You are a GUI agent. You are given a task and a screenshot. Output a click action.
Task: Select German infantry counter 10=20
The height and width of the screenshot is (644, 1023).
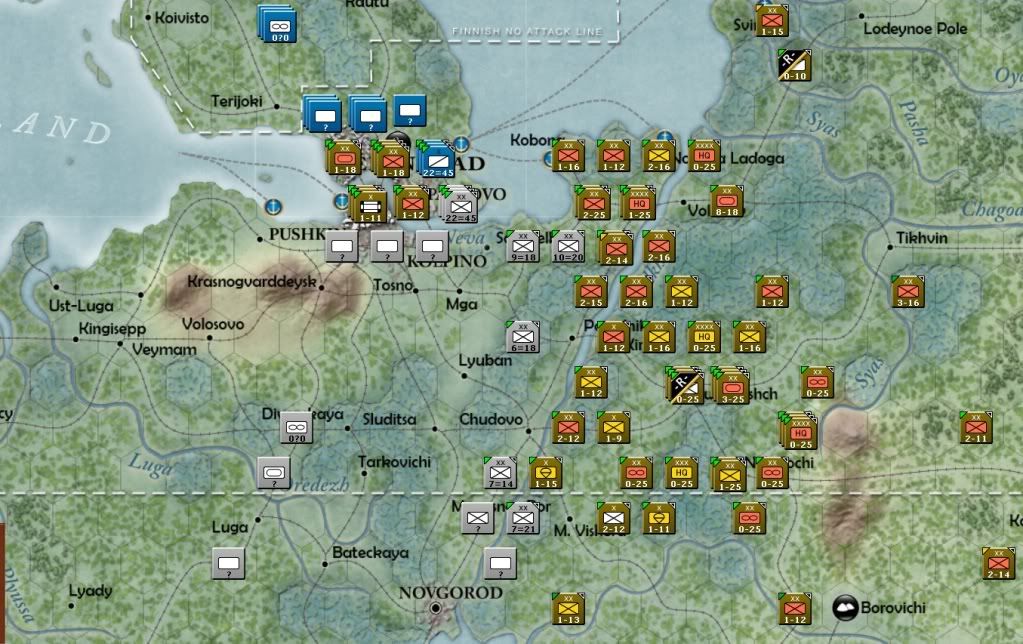(x=568, y=246)
